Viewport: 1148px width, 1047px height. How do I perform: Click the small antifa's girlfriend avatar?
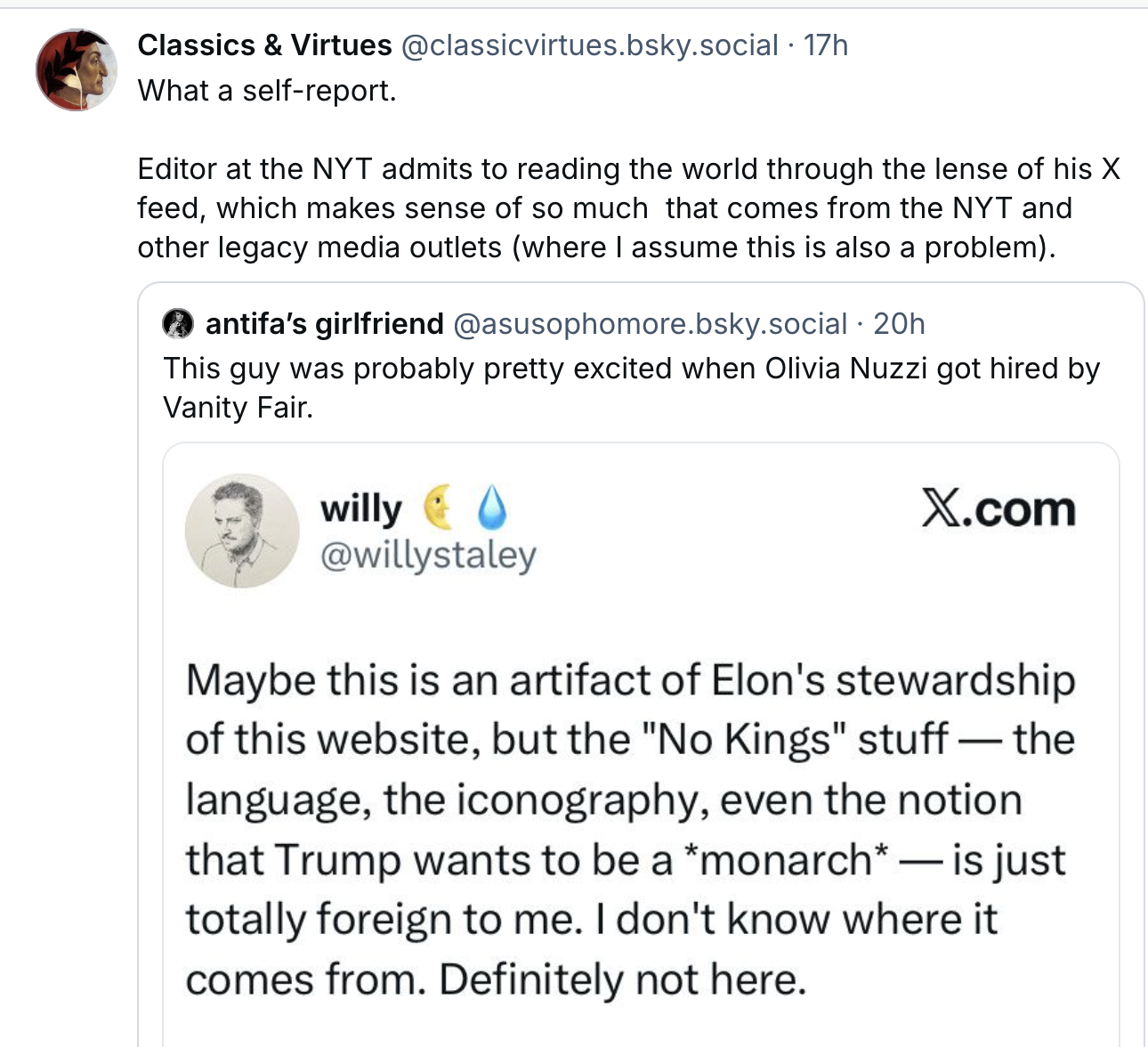(x=178, y=324)
